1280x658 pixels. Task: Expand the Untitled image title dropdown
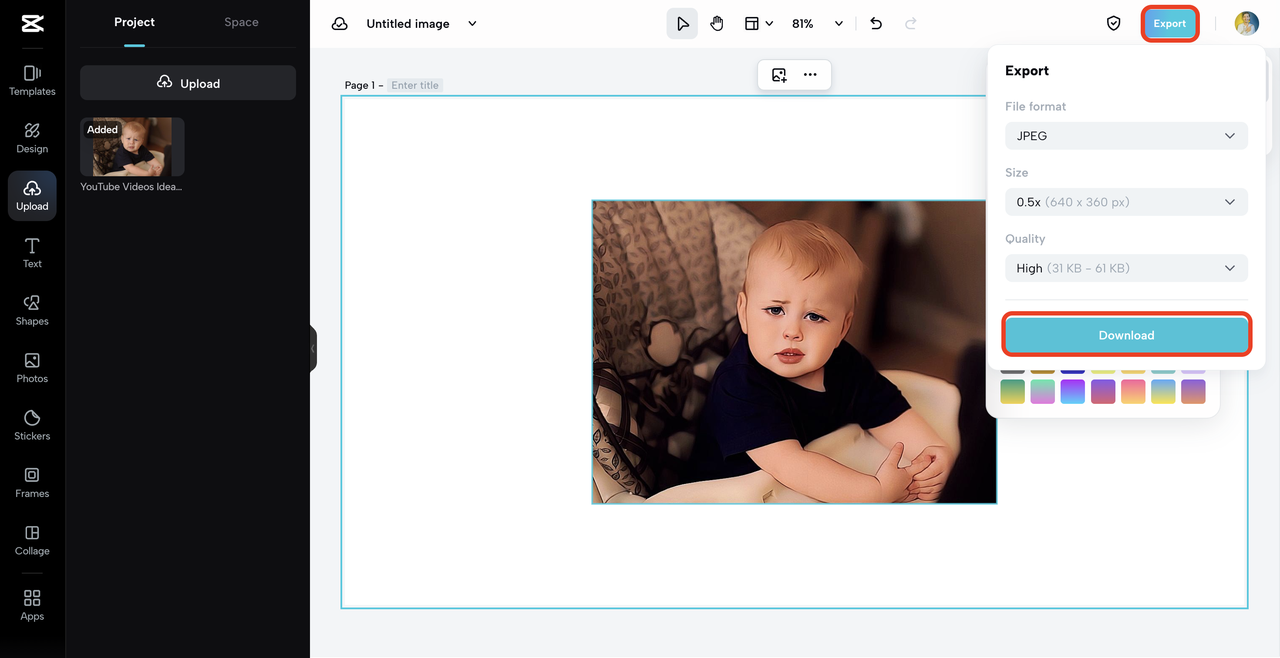coord(472,23)
